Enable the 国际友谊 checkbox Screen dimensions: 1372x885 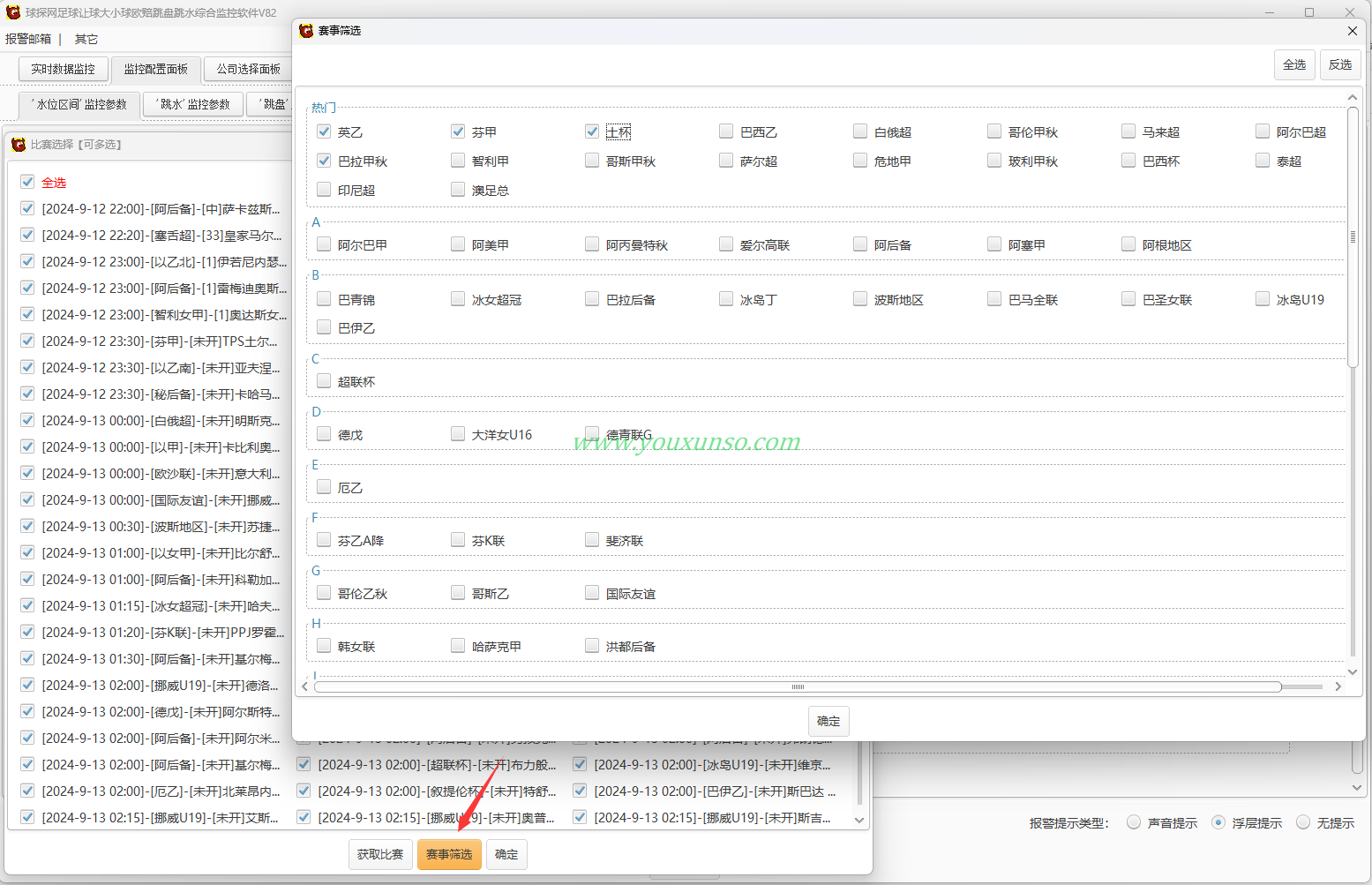592,593
